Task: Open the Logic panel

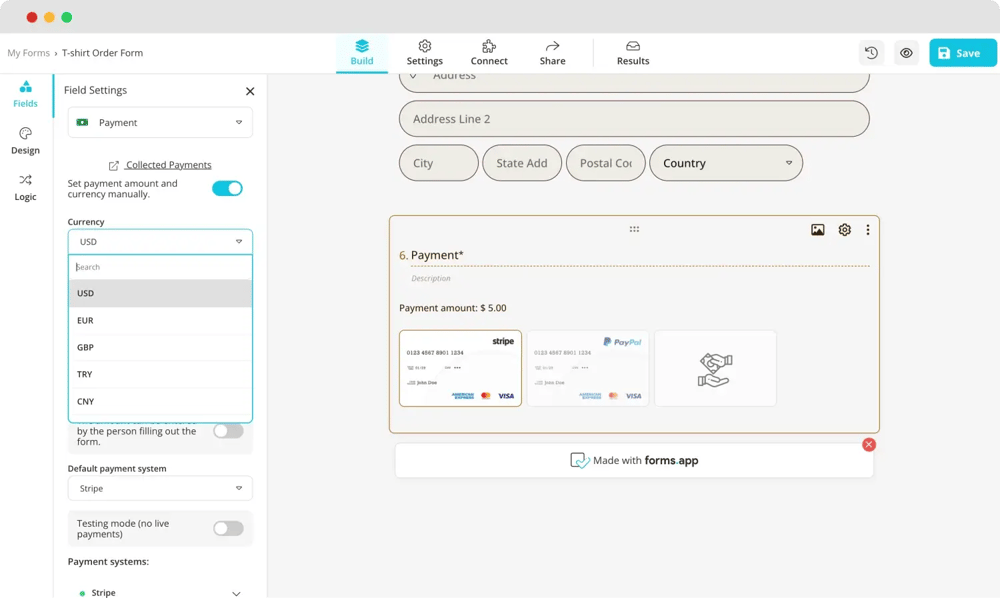Action: (25, 189)
